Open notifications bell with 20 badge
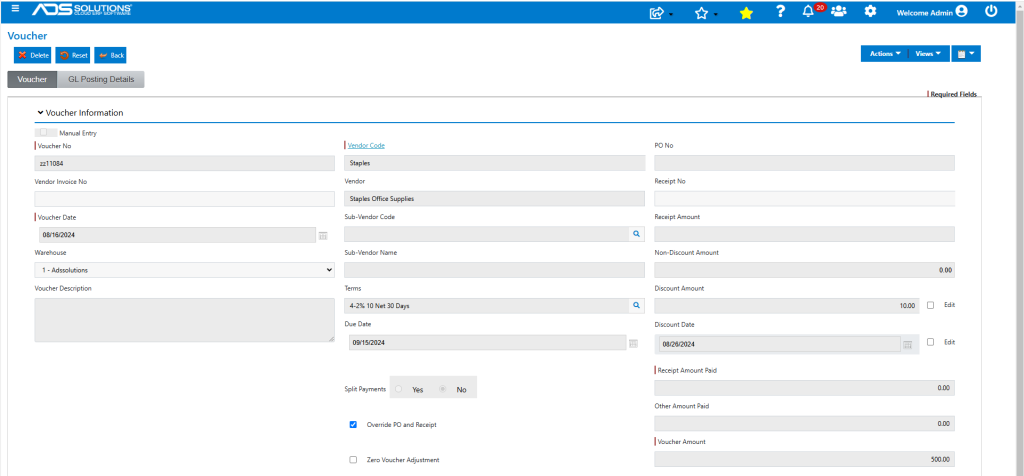The image size is (1024, 476). [x=808, y=11]
